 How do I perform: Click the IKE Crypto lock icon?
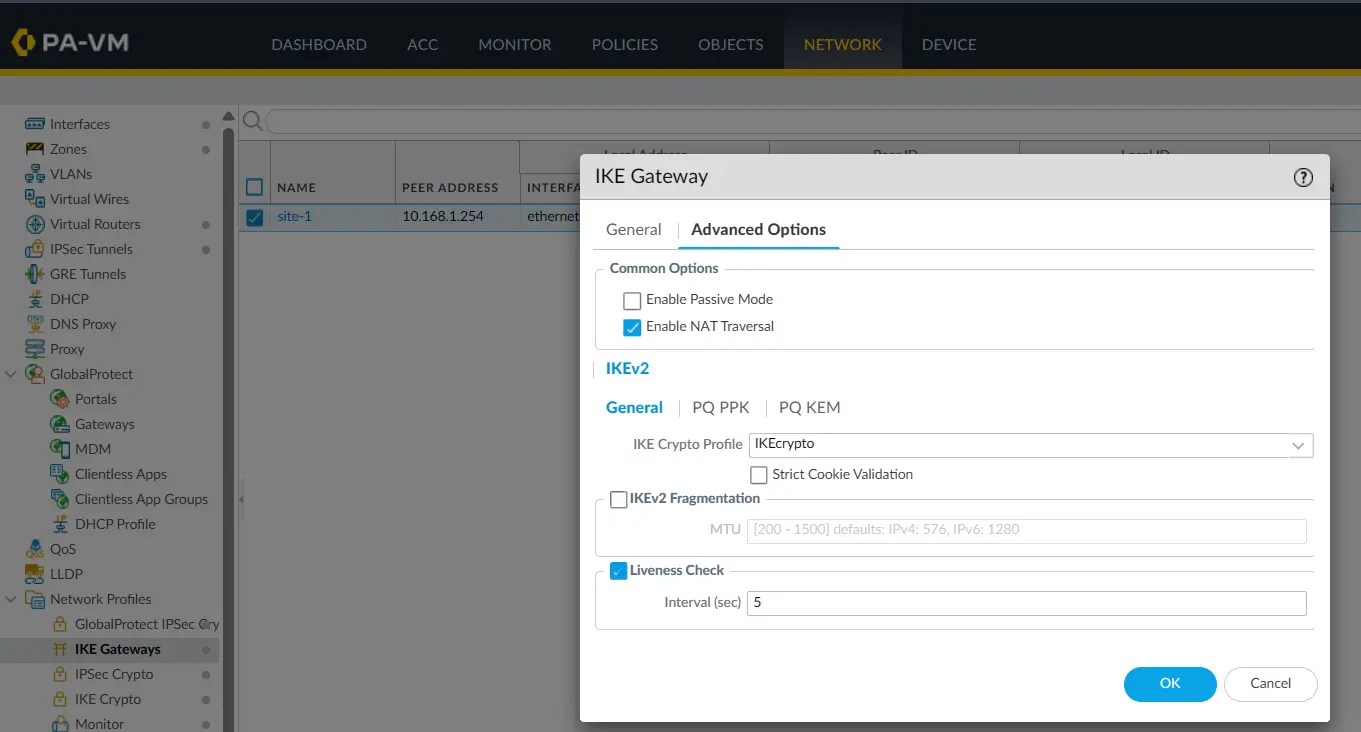pos(60,699)
